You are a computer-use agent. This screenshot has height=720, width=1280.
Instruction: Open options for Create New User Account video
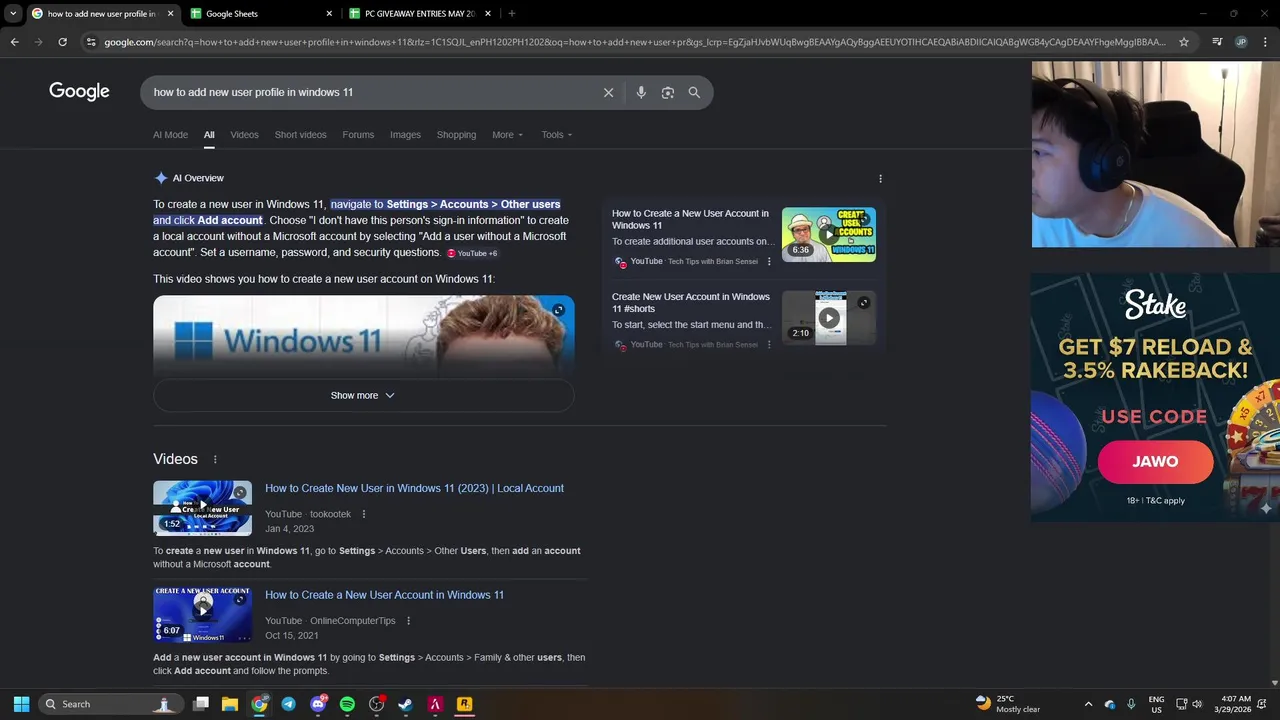point(769,262)
